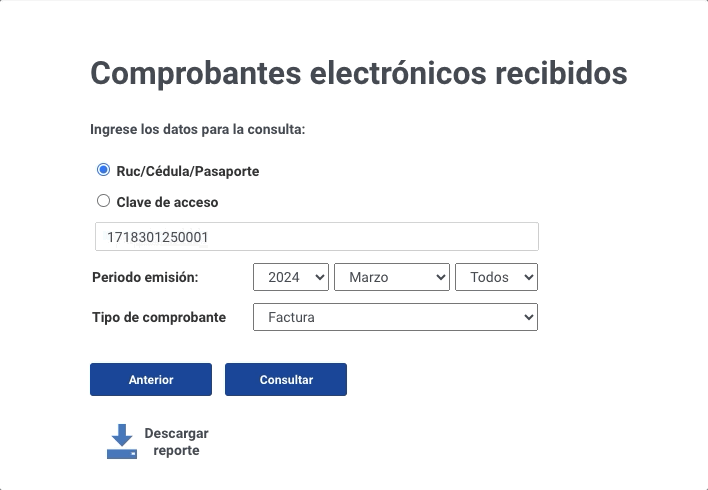Select the Clave de acceso radio button
Viewport: 708px width, 490px height.
(x=103, y=201)
